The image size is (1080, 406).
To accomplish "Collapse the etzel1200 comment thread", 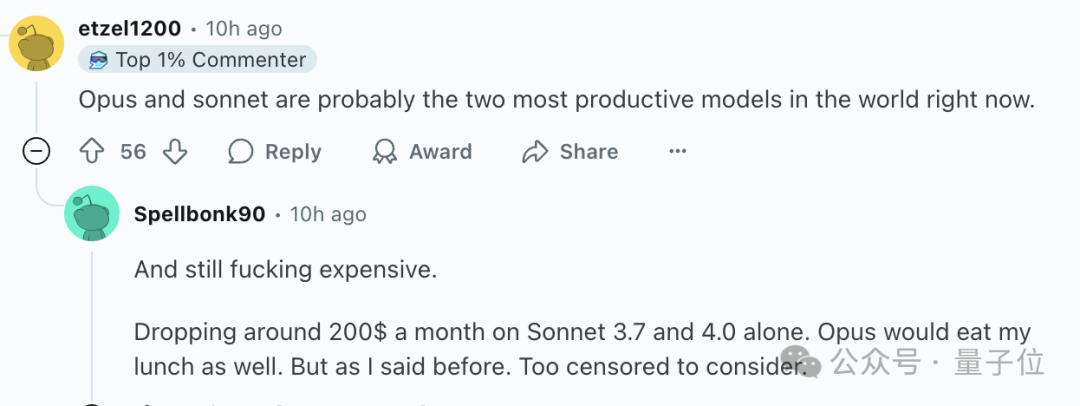I will pos(37,151).
